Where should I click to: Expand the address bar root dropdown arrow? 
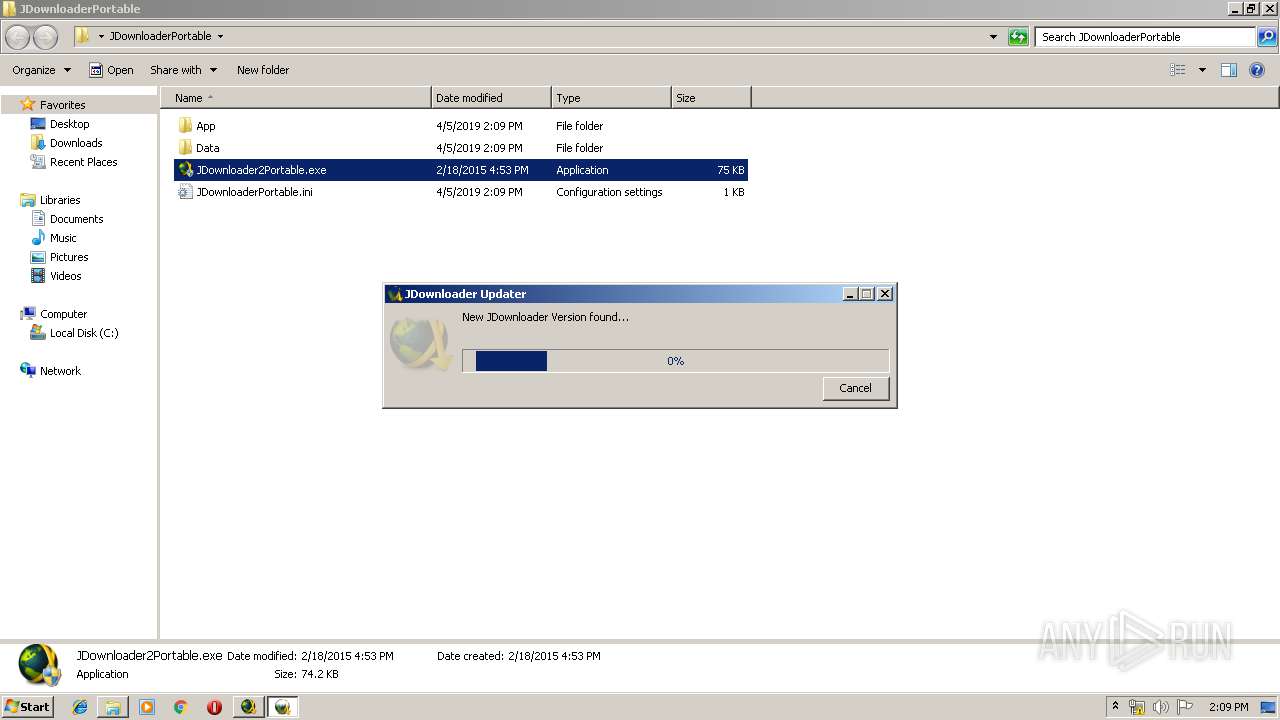[x=101, y=36]
